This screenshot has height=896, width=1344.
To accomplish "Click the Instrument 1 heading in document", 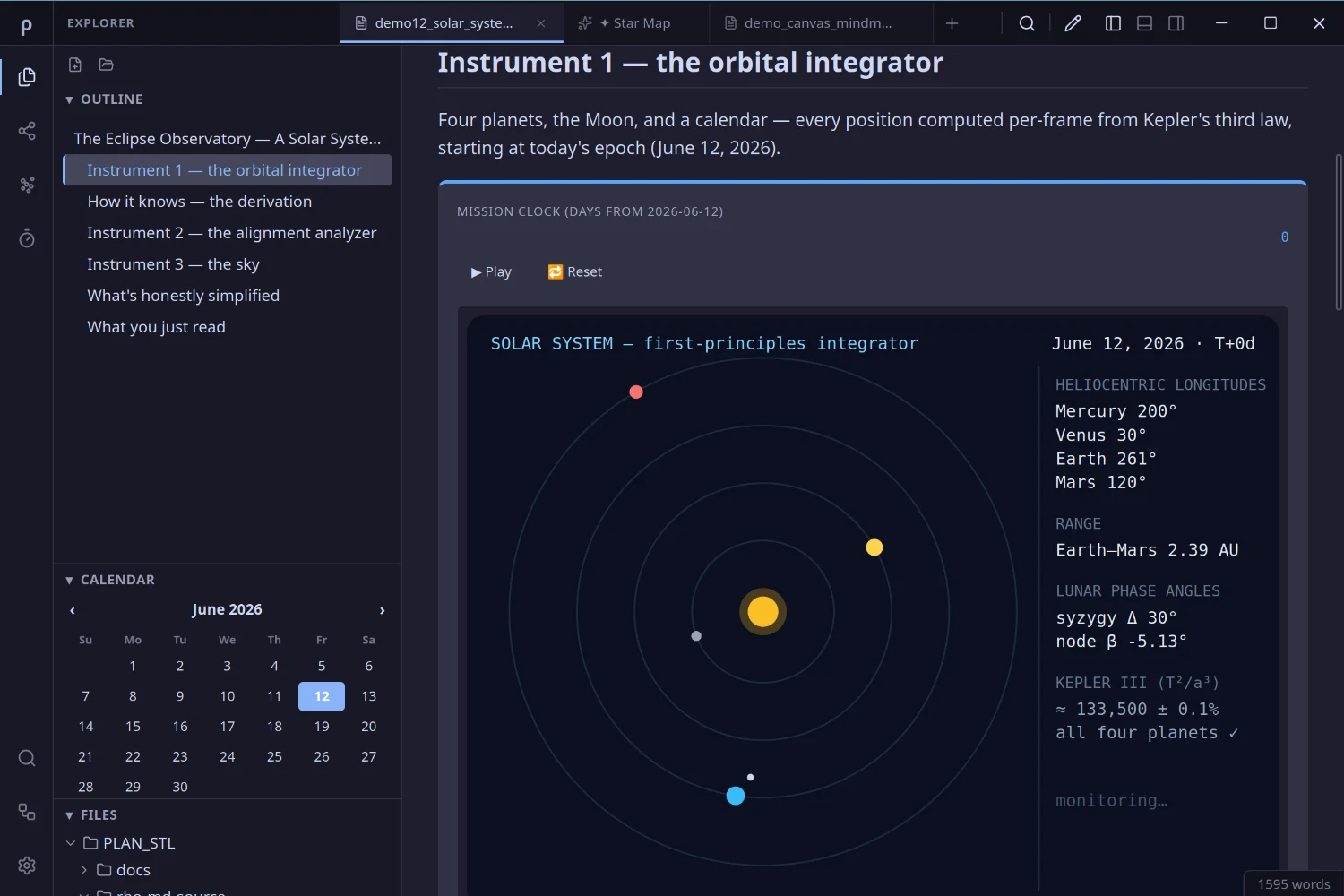I will click(690, 63).
